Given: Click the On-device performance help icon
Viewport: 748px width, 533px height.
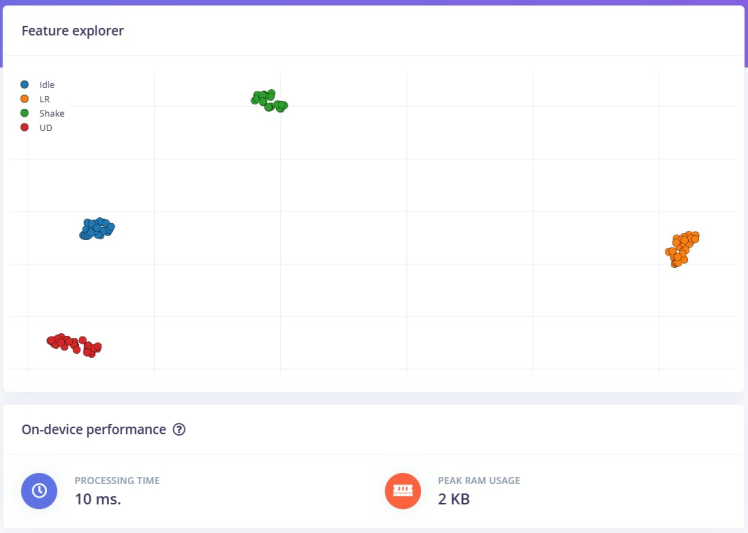Looking at the screenshot, I should [x=179, y=429].
